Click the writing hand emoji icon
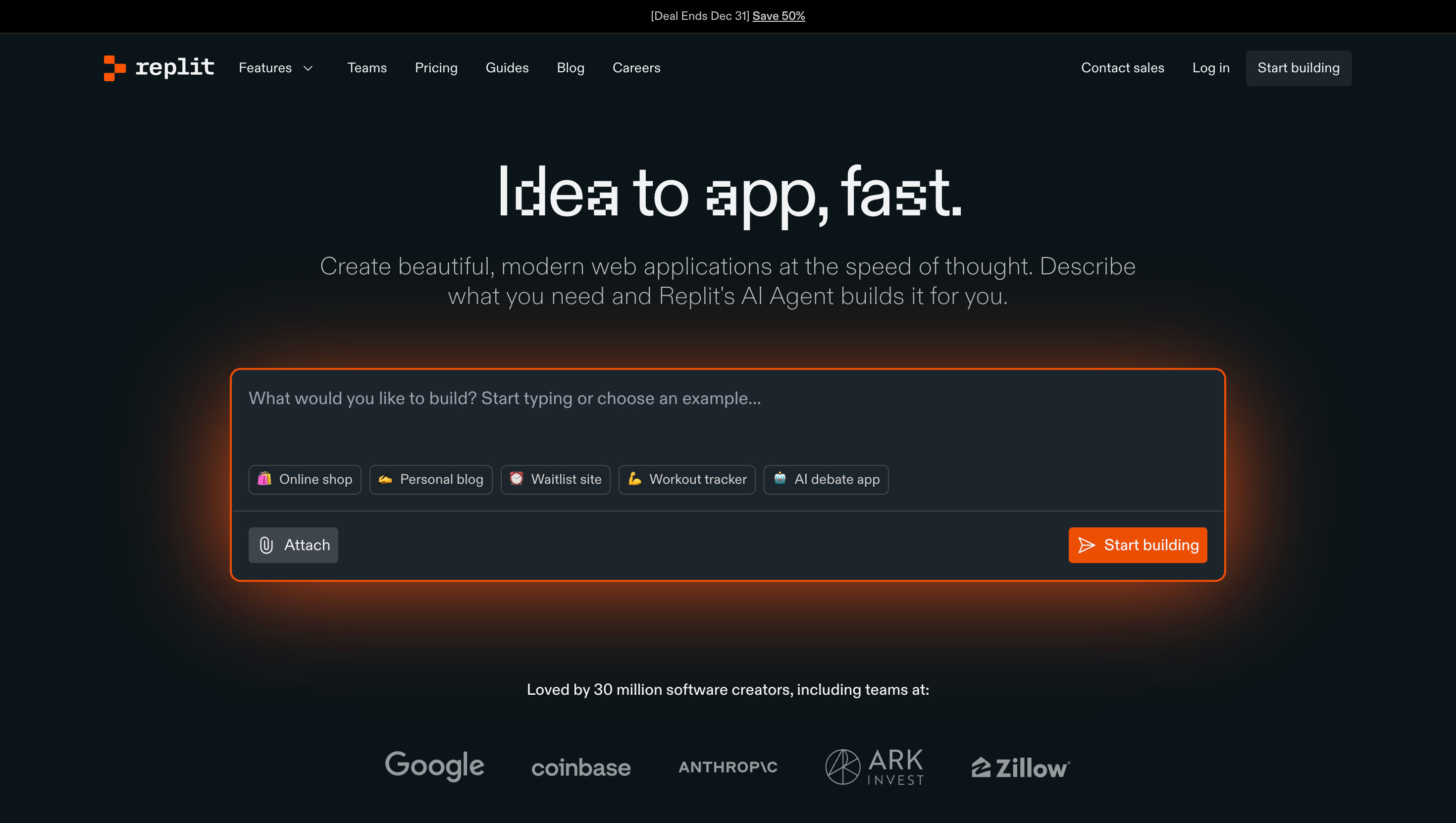The width and height of the screenshot is (1456, 823). [385, 479]
